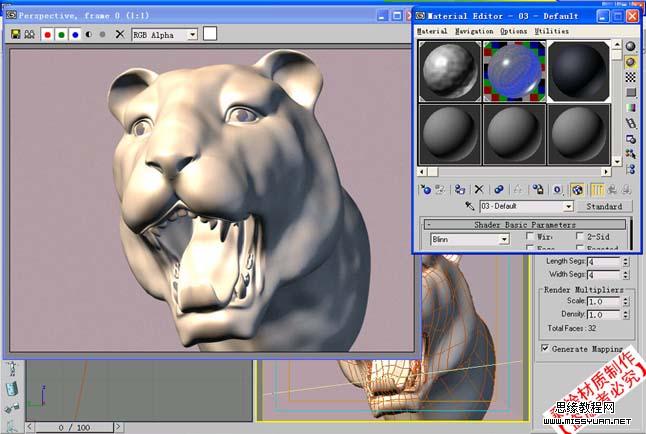Image resolution: width=646 pixels, height=434 pixels.
Task: Click Select by Material icon
Action: 630,154
